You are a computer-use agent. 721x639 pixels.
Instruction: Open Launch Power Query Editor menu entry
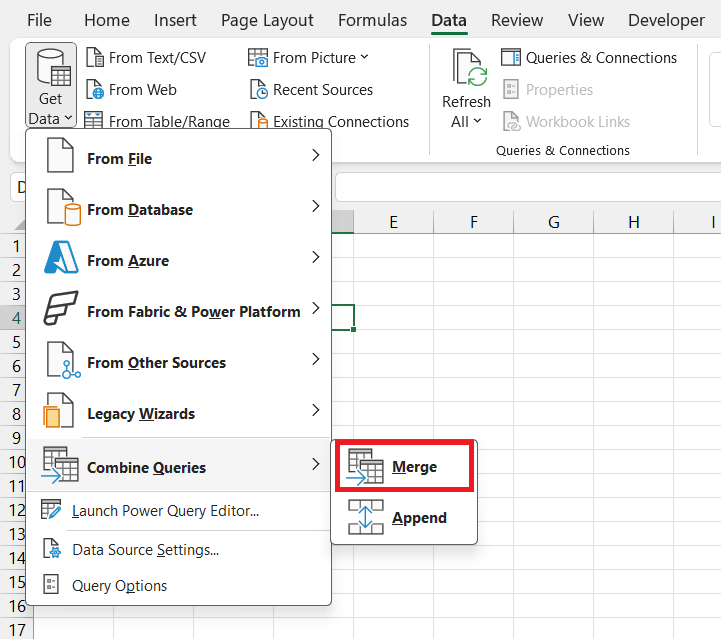point(179,511)
